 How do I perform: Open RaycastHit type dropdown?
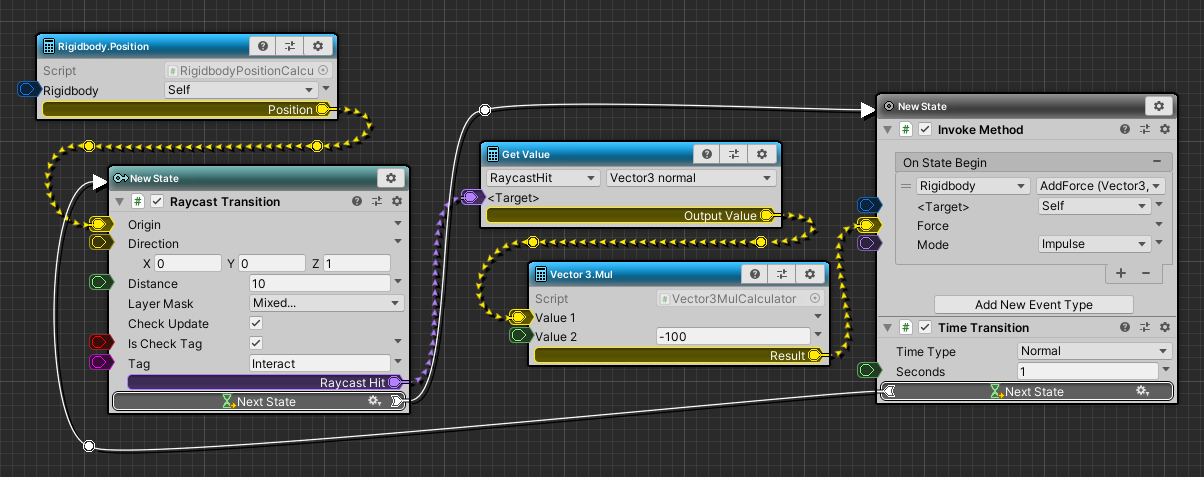[543, 177]
